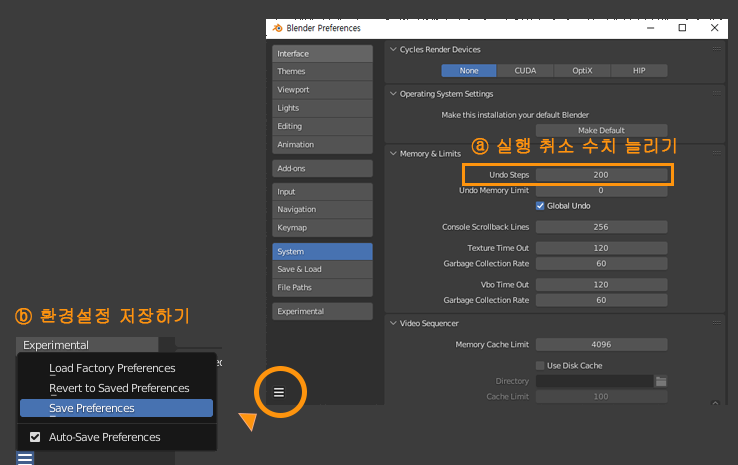Viewport: 738px width, 465px height.
Task: Select HIP as Cycles render device
Action: tap(639, 71)
